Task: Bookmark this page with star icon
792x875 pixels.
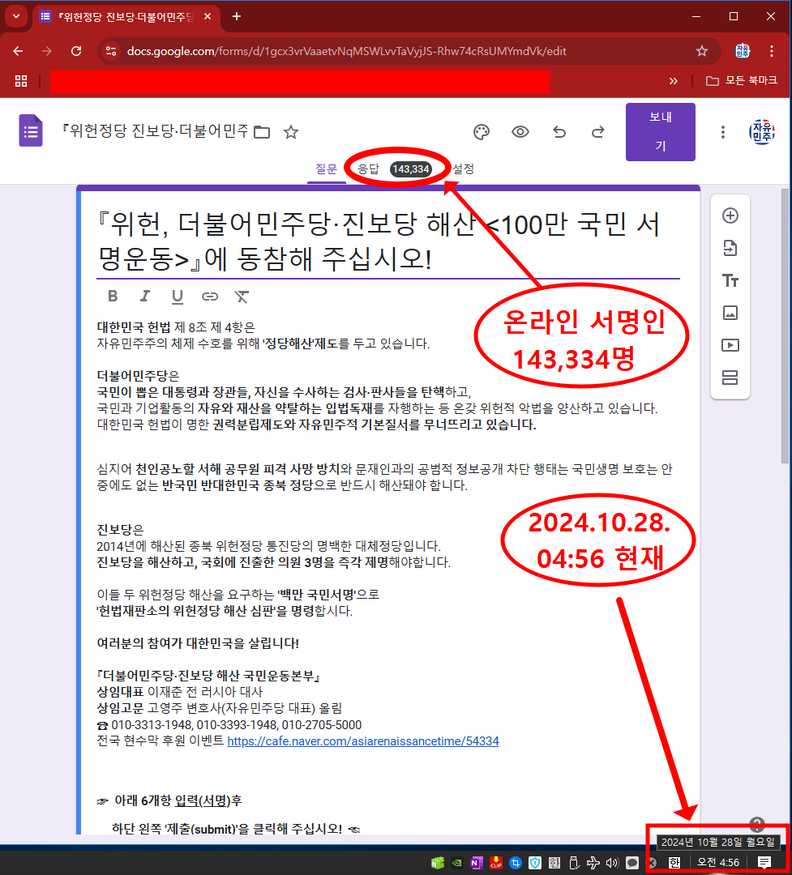Action: (x=702, y=51)
